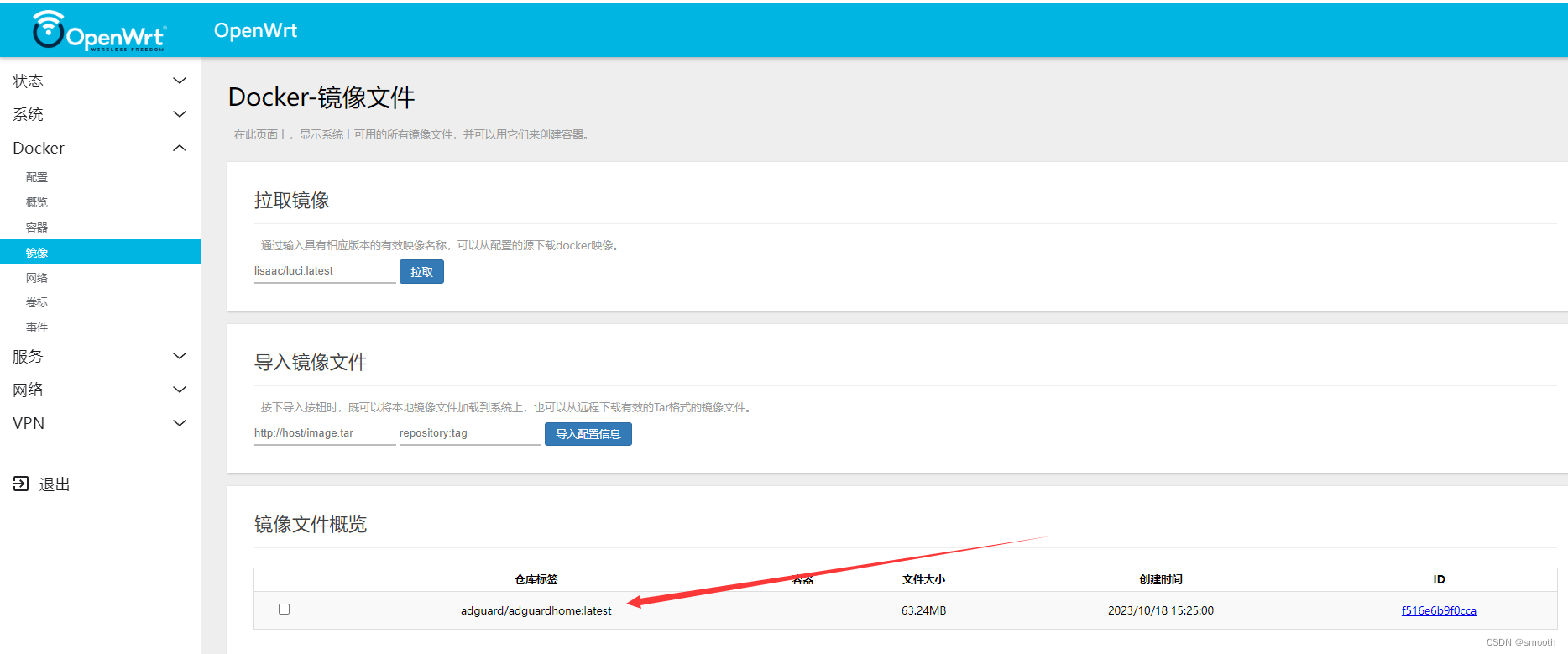
Task: Click the 创建时间 column header
Action: [1161, 579]
